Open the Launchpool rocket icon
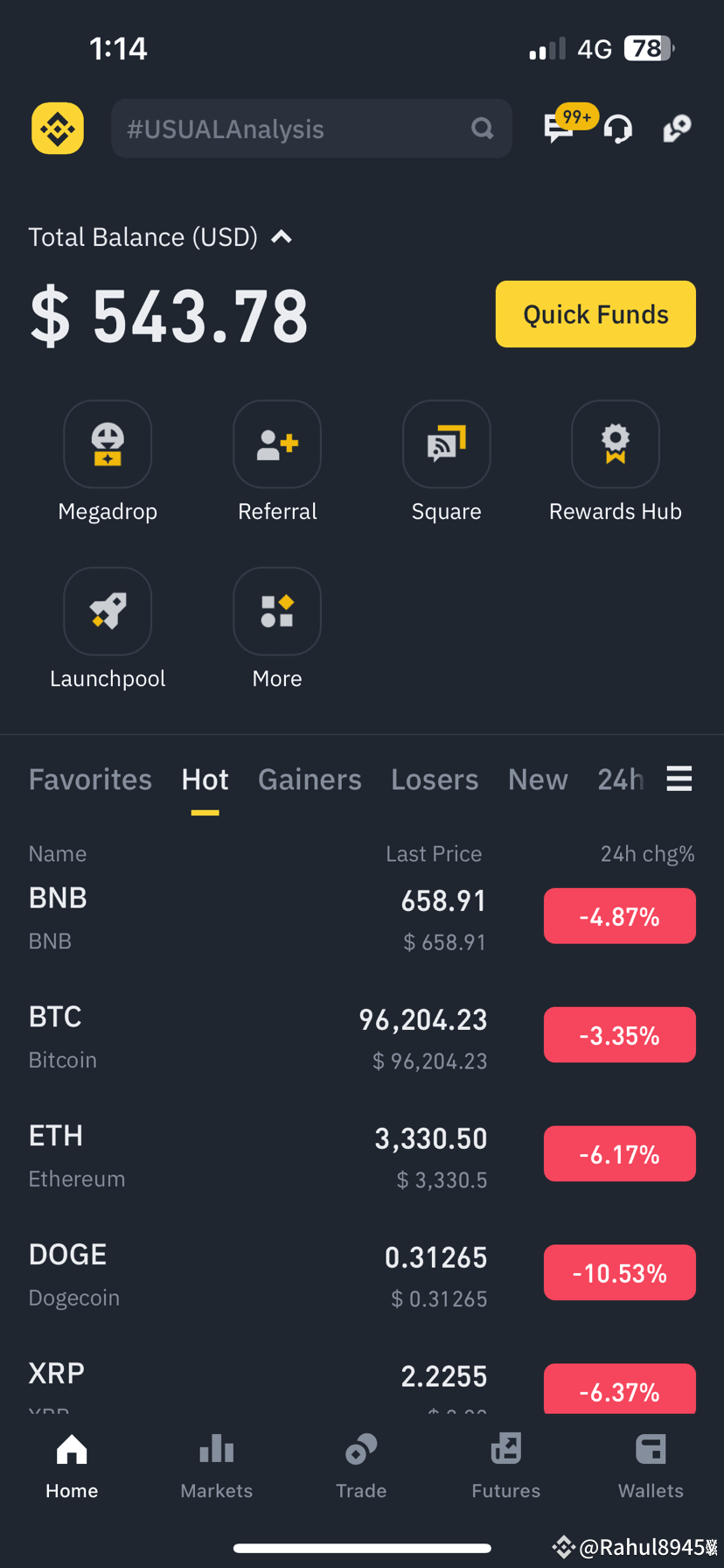Screen dimensions: 724x1568 click(108, 611)
